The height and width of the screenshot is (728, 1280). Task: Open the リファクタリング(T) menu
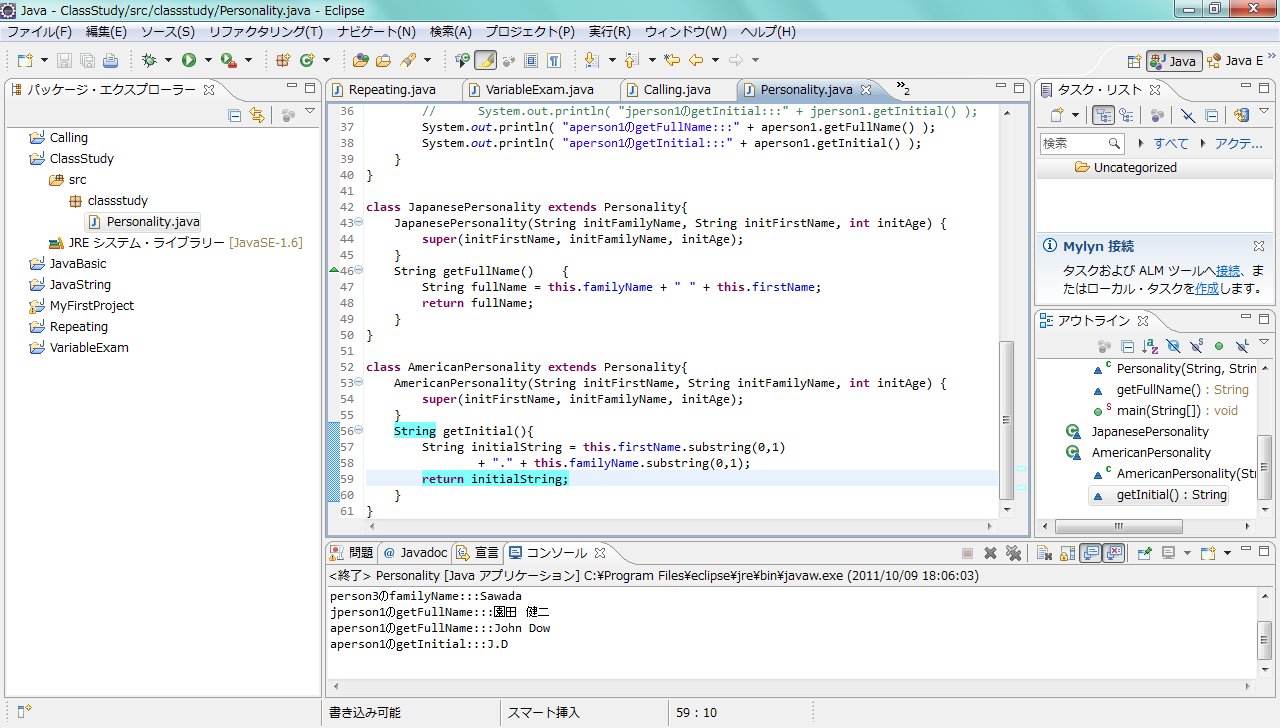click(265, 32)
